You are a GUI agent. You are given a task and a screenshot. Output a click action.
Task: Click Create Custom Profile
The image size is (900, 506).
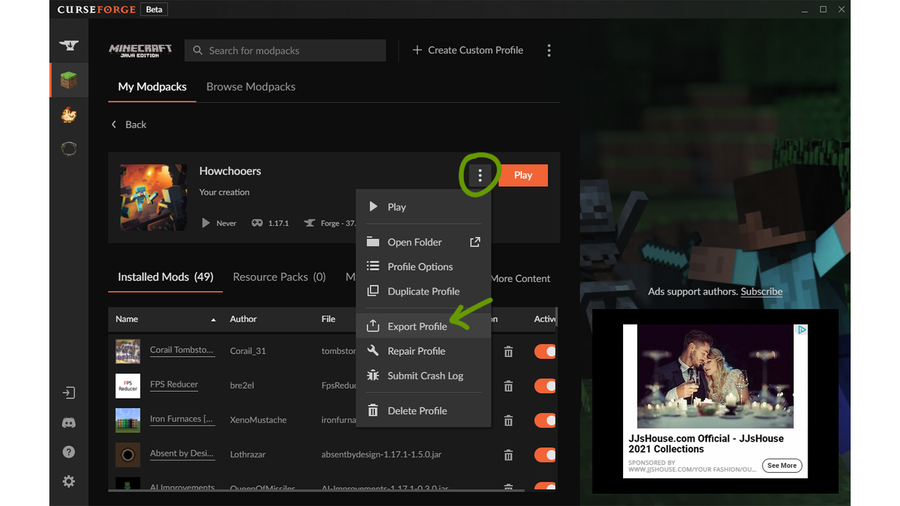468,50
